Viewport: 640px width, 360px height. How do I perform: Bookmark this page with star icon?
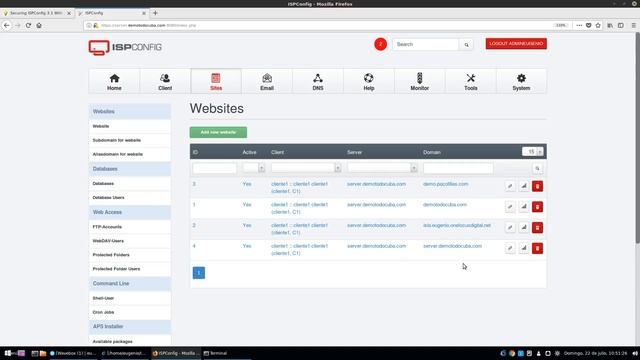(x=598, y=25)
